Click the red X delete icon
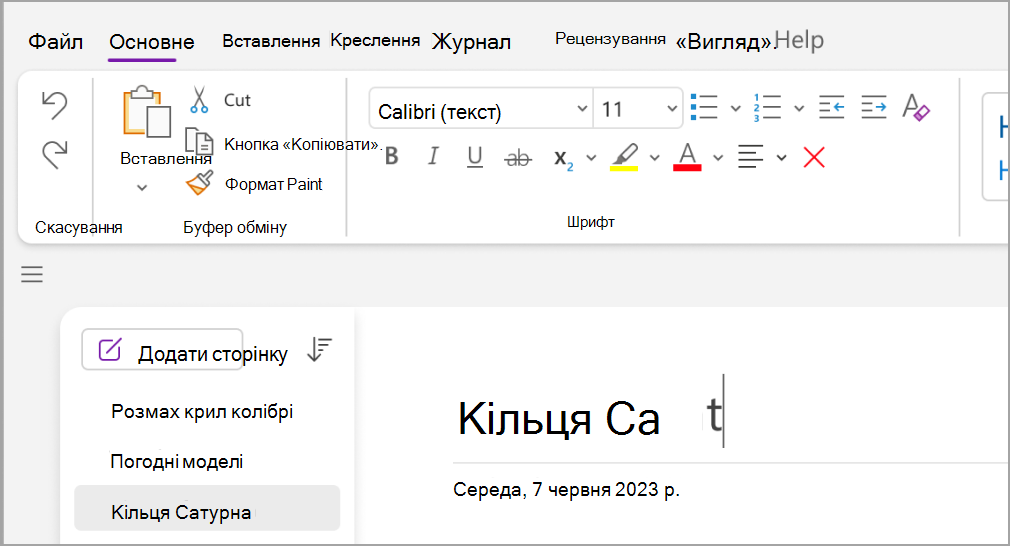The image size is (1010, 546). [814, 157]
